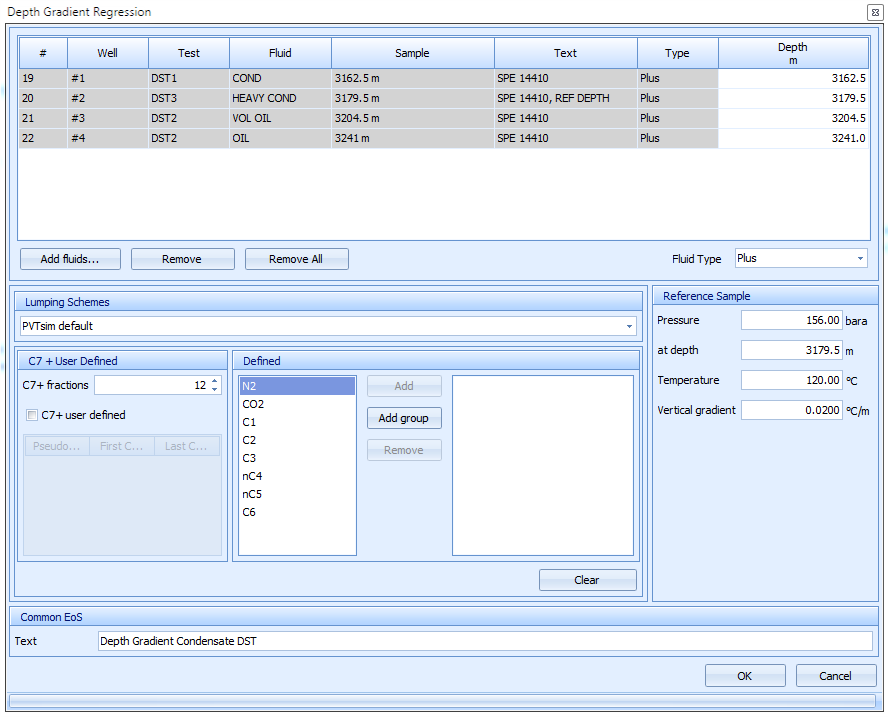The image size is (888, 717).
Task: Select C1 in the Defined list
Action: (x=297, y=422)
